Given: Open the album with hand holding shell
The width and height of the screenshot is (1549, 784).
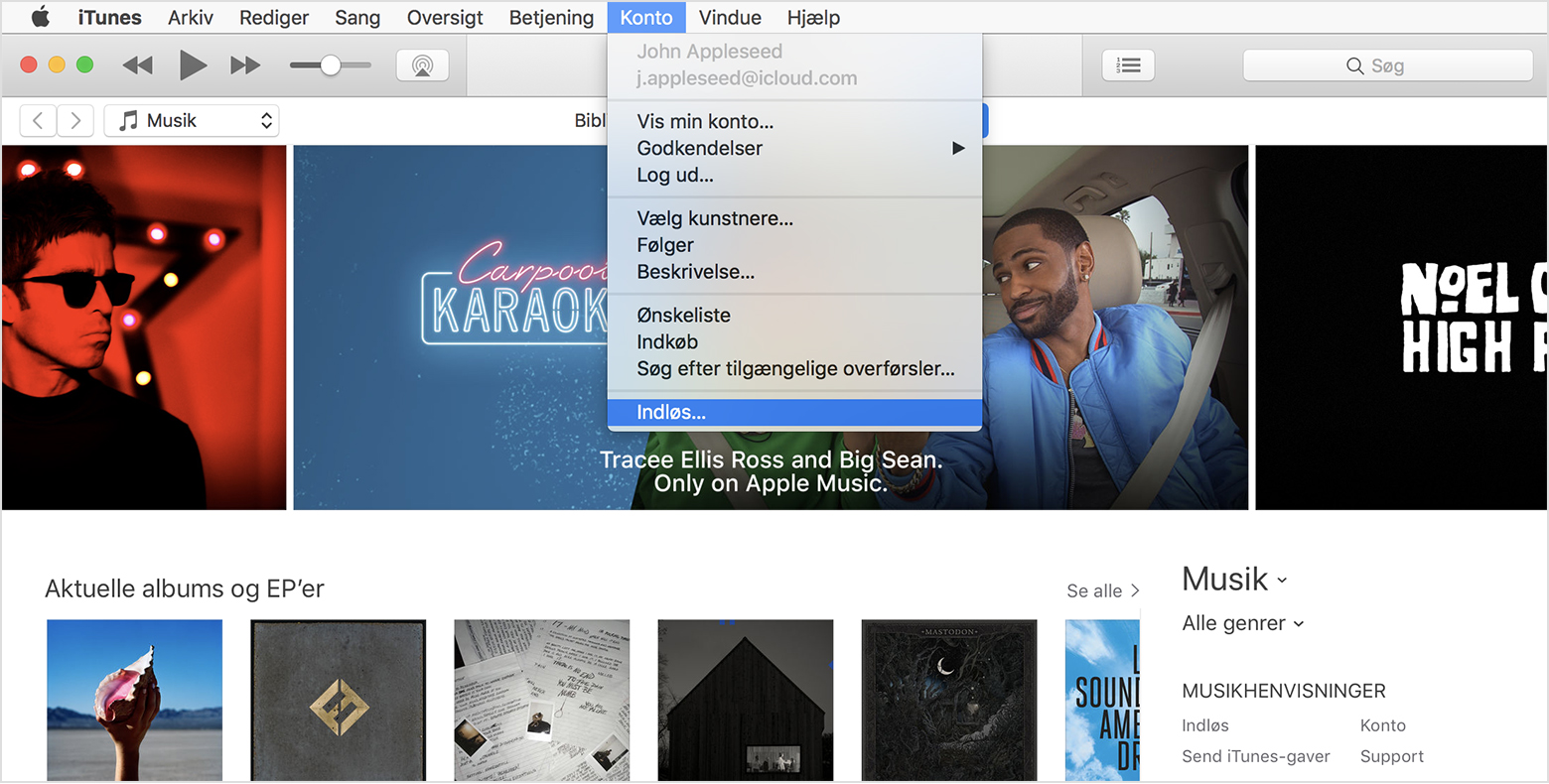Looking at the screenshot, I should tap(135, 701).
